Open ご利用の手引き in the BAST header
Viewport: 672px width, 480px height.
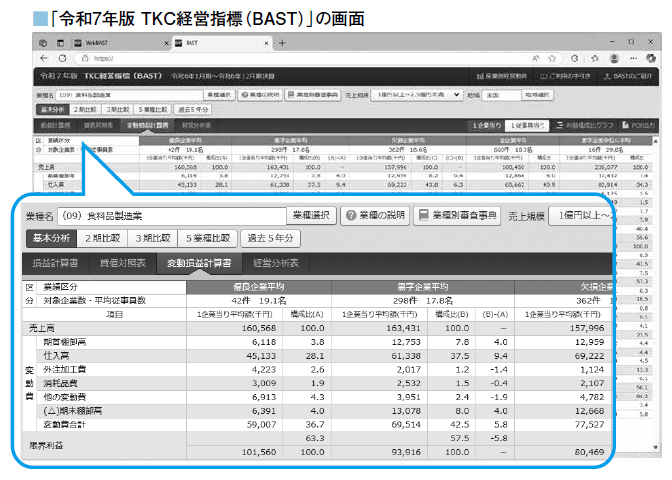(x=564, y=76)
